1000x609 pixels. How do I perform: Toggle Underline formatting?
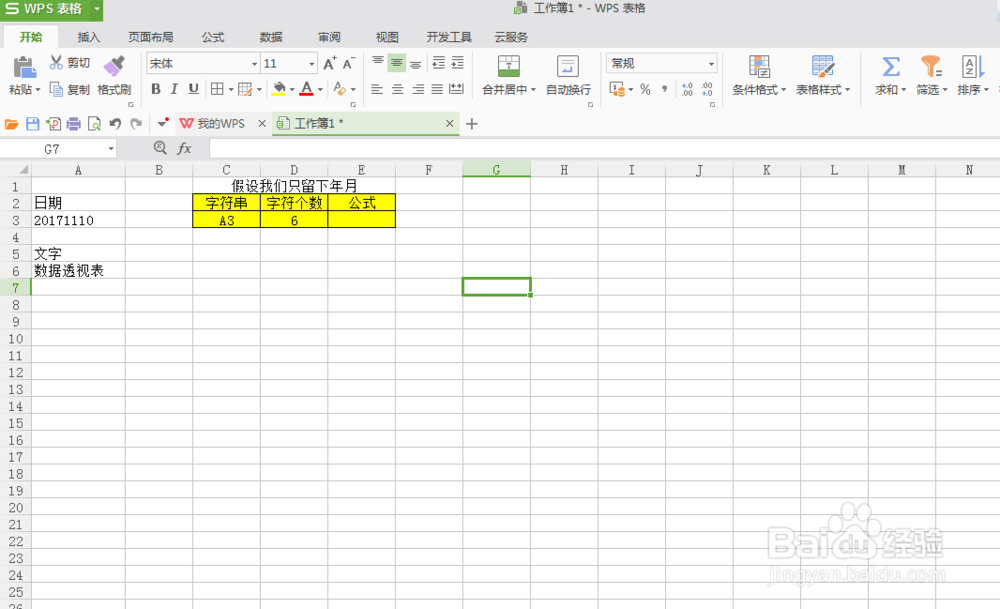pyautogui.click(x=193, y=89)
